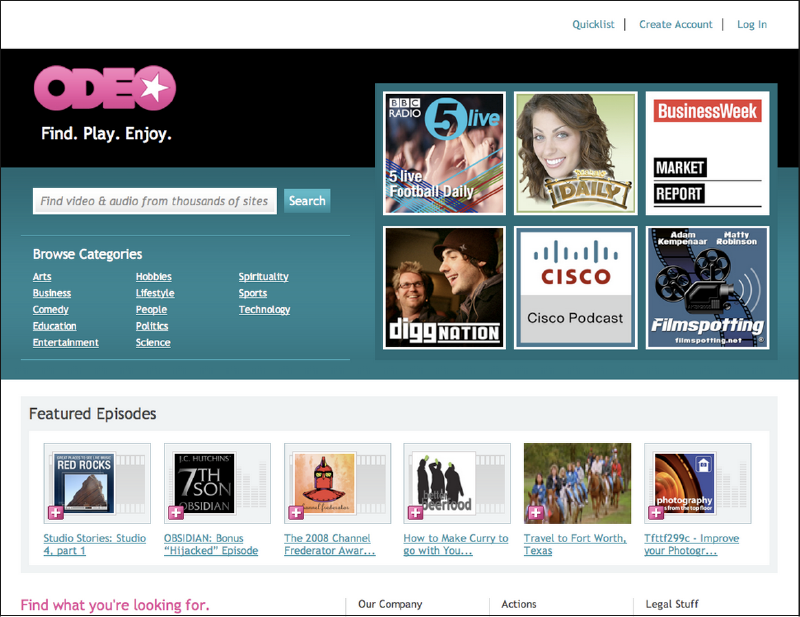Open better beerfood episode thumbnail
The width and height of the screenshot is (800, 617).
457,483
